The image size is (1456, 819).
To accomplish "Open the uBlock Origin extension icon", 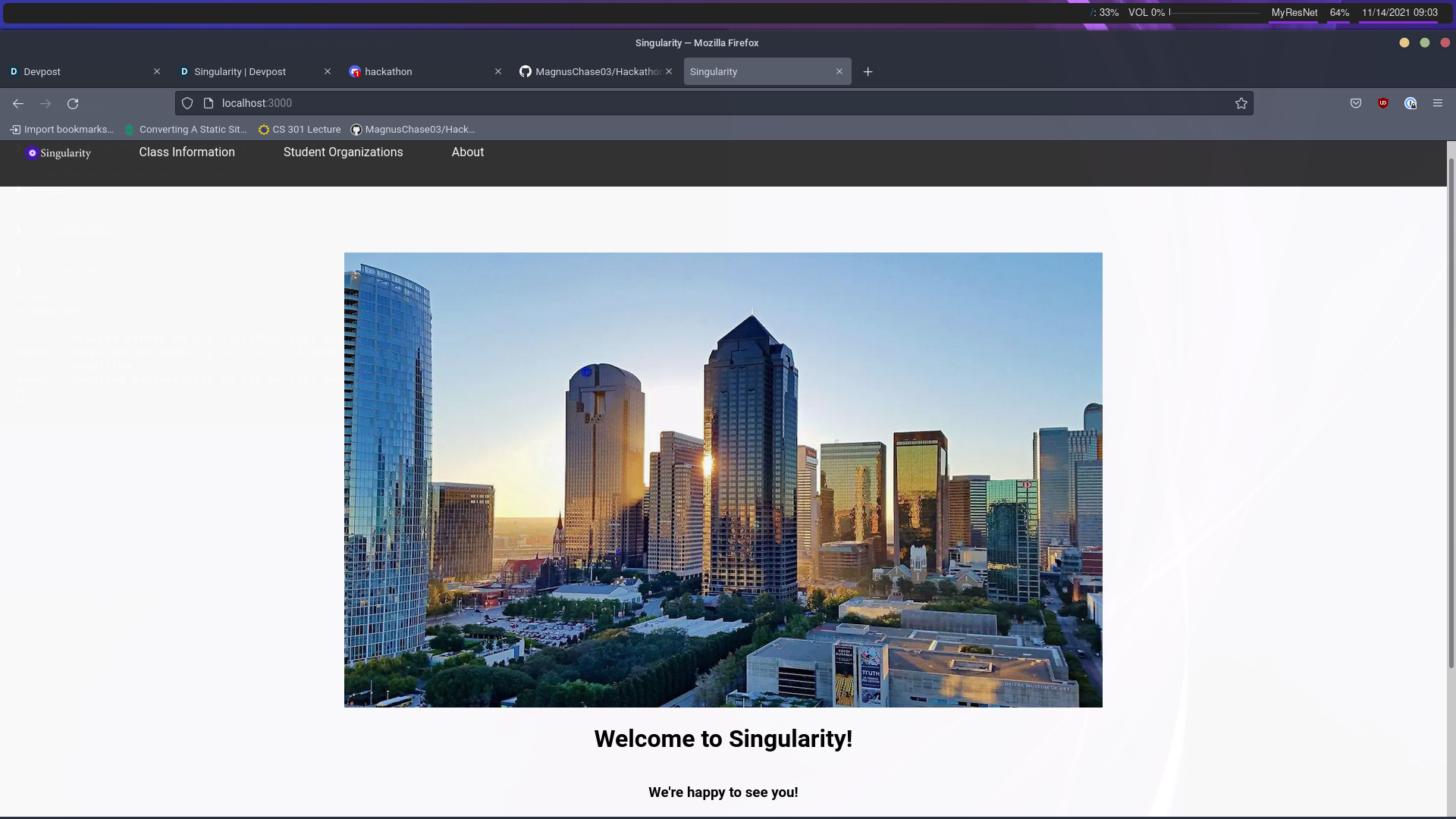I will [x=1383, y=104].
